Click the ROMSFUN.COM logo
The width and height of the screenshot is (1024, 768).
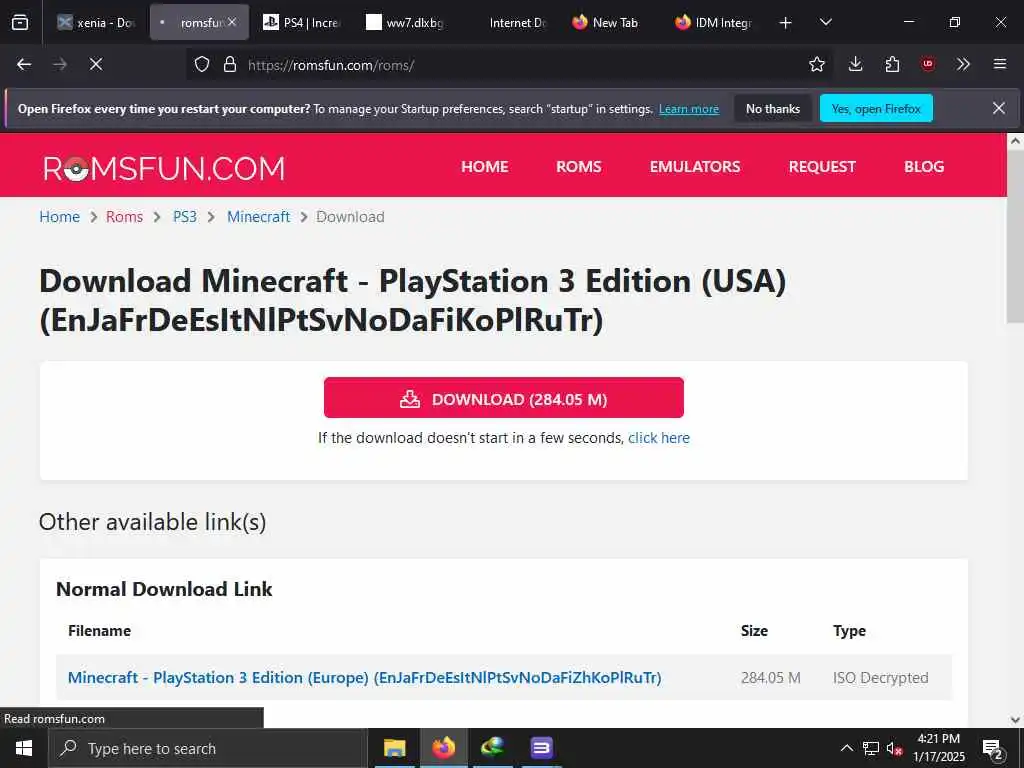pos(164,168)
